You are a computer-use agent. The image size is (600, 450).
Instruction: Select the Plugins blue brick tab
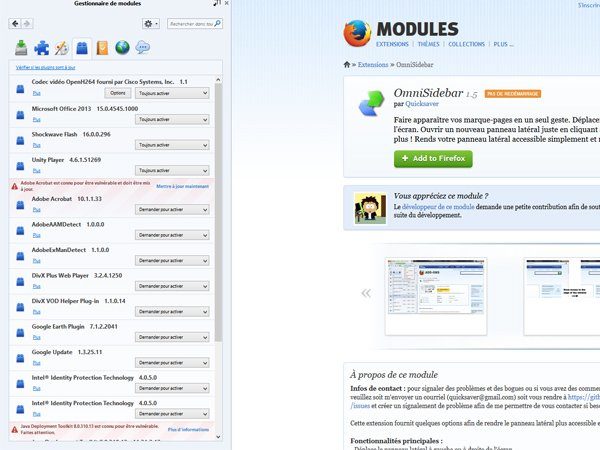(x=82, y=48)
